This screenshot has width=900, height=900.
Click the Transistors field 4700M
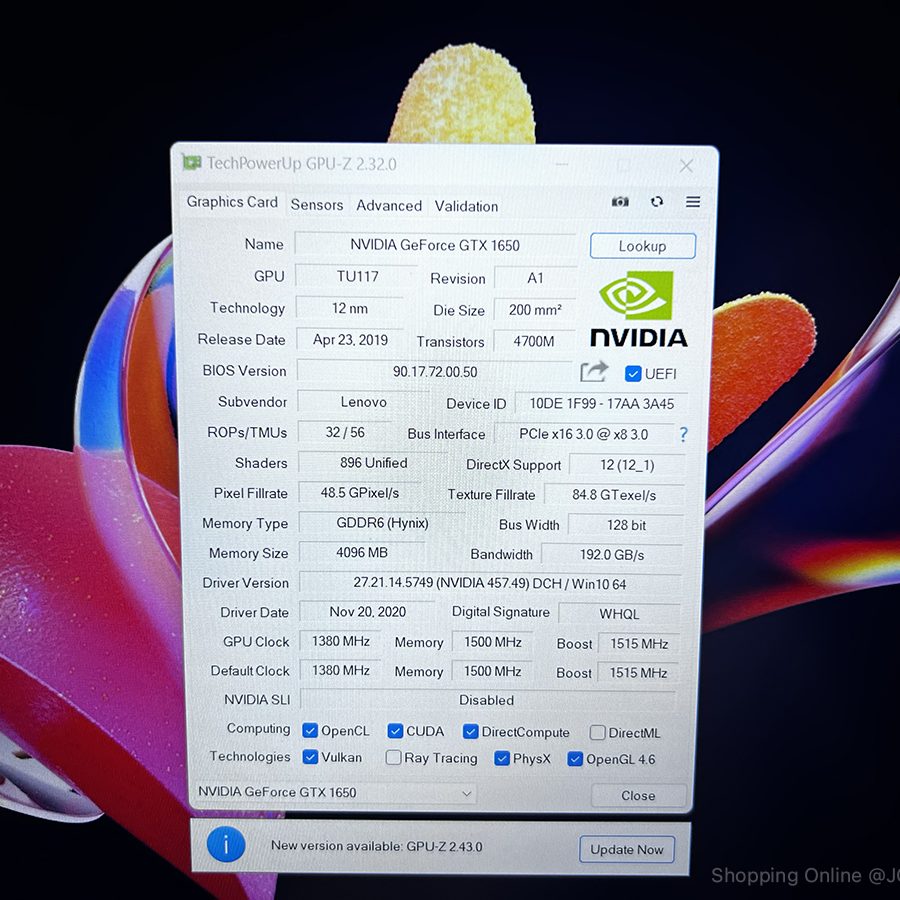pos(534,342)
